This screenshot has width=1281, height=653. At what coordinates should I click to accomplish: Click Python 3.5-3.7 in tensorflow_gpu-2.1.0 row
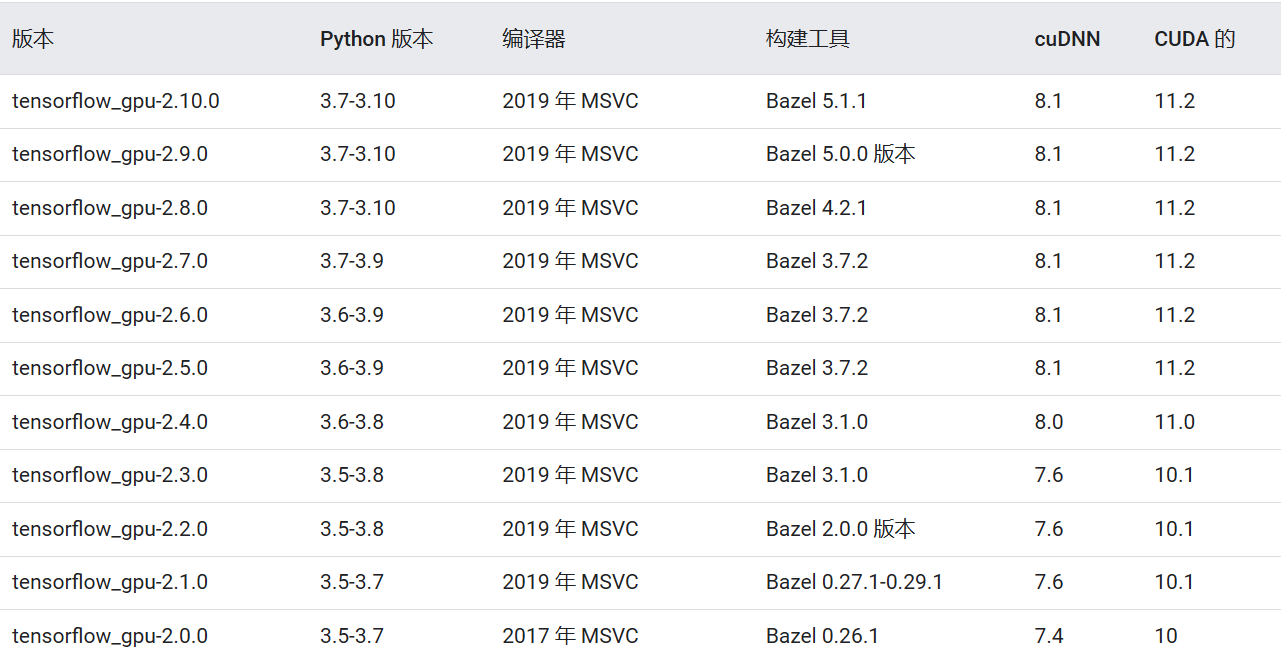click(x=352, y=582)
